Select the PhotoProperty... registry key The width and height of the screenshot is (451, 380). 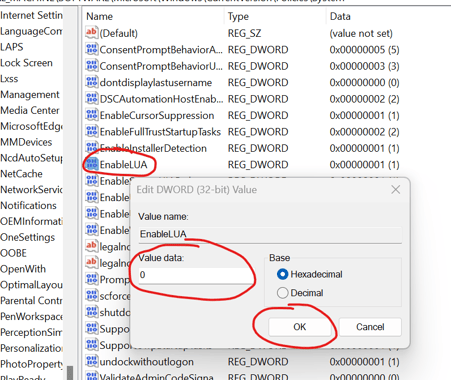[31, 364]
